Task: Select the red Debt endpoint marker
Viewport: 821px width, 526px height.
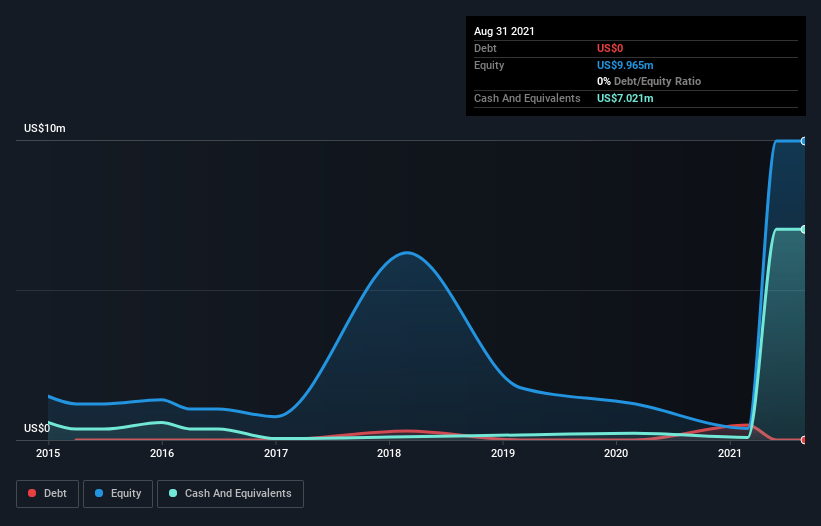Action: pos(804,440)
